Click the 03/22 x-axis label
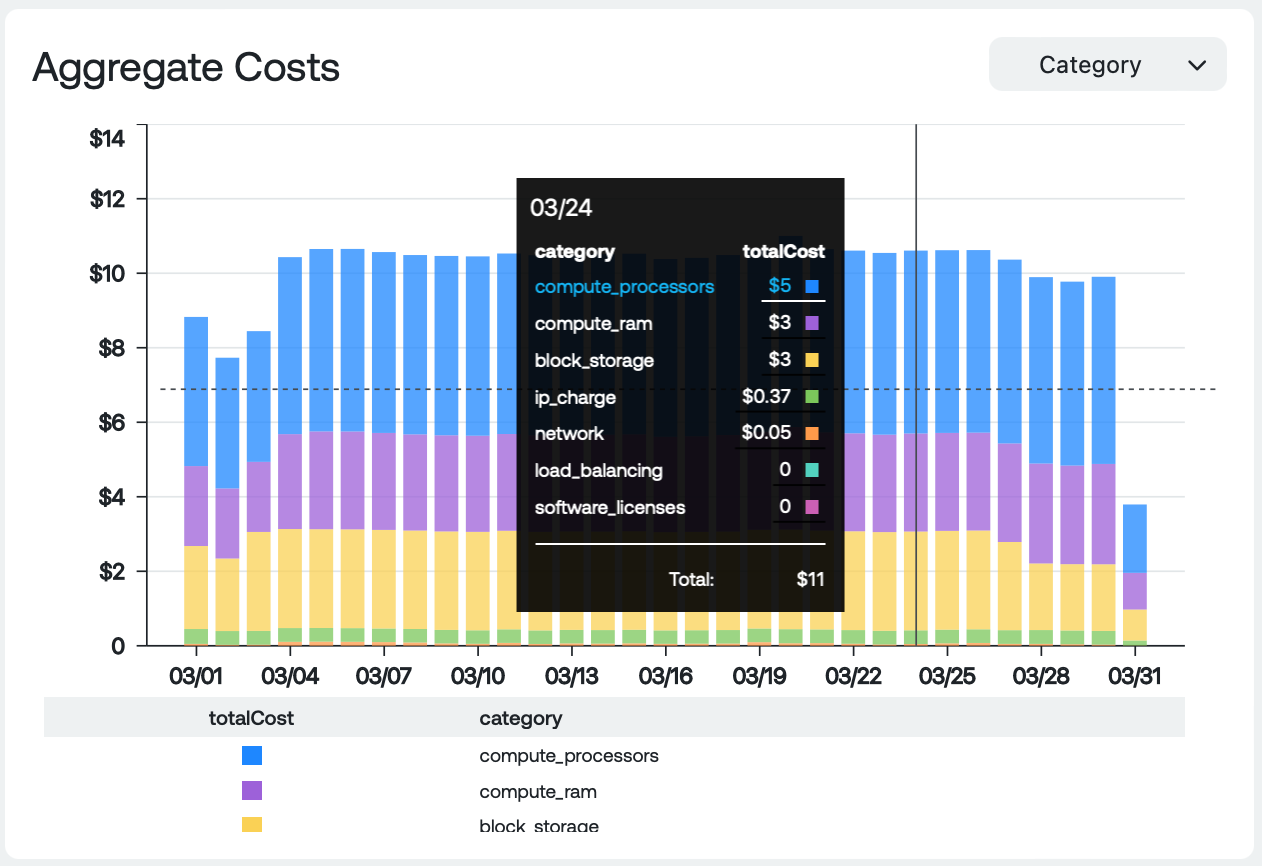The width and height of the screenshot is (1262, 866). tap(853, 676)
